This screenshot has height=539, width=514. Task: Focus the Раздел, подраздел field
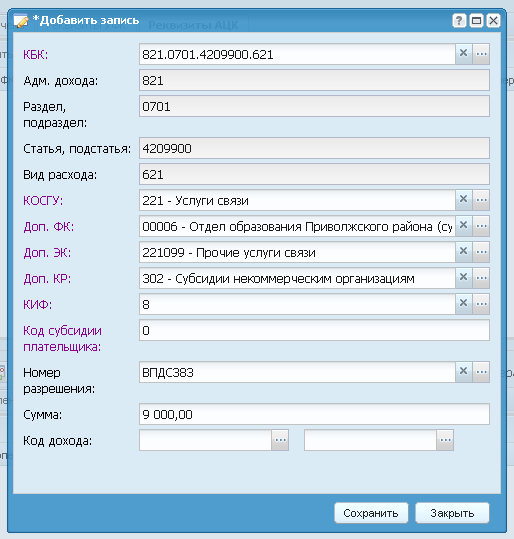pos(314,106)
